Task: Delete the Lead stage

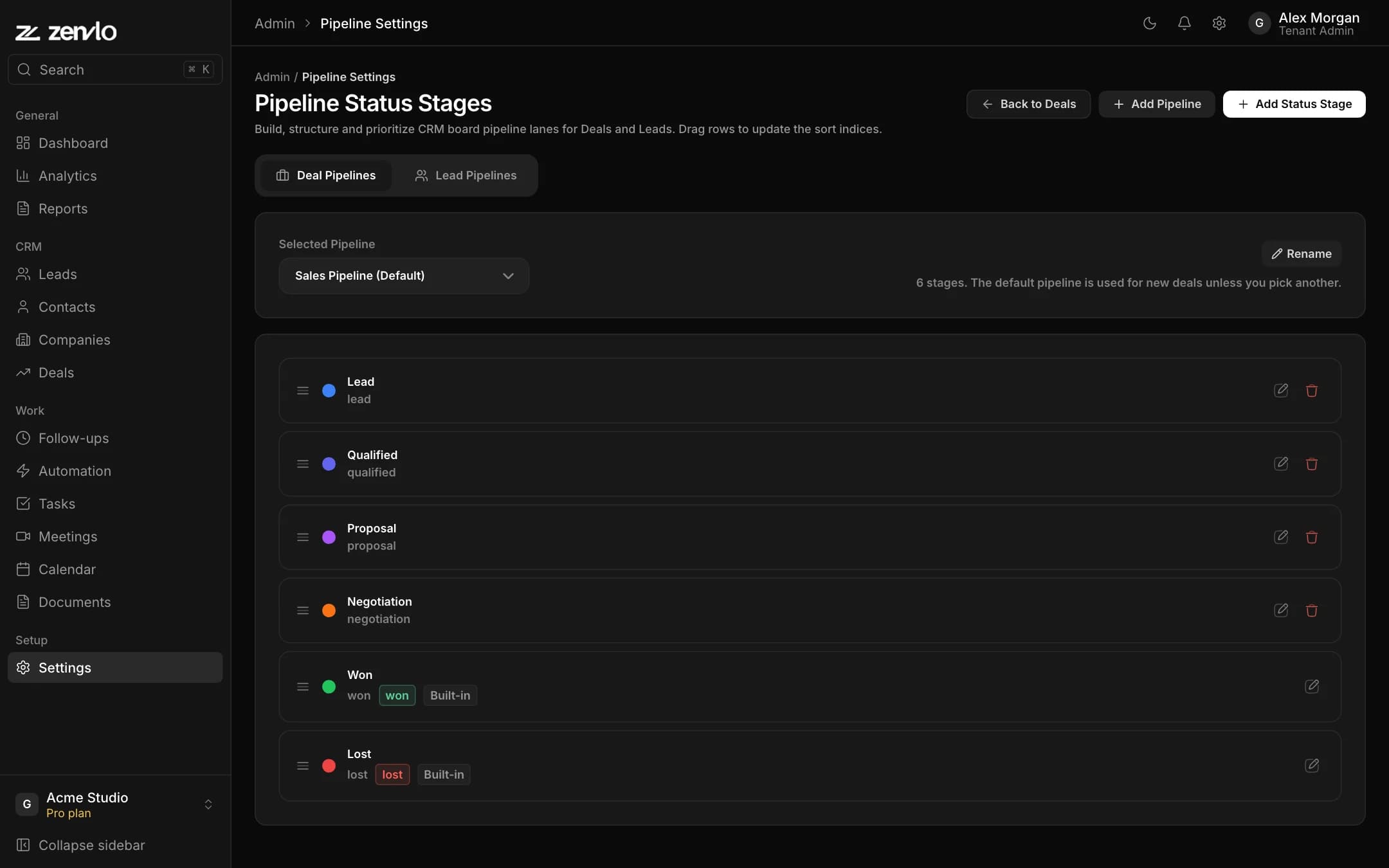Action: (x=1312, y=390)
